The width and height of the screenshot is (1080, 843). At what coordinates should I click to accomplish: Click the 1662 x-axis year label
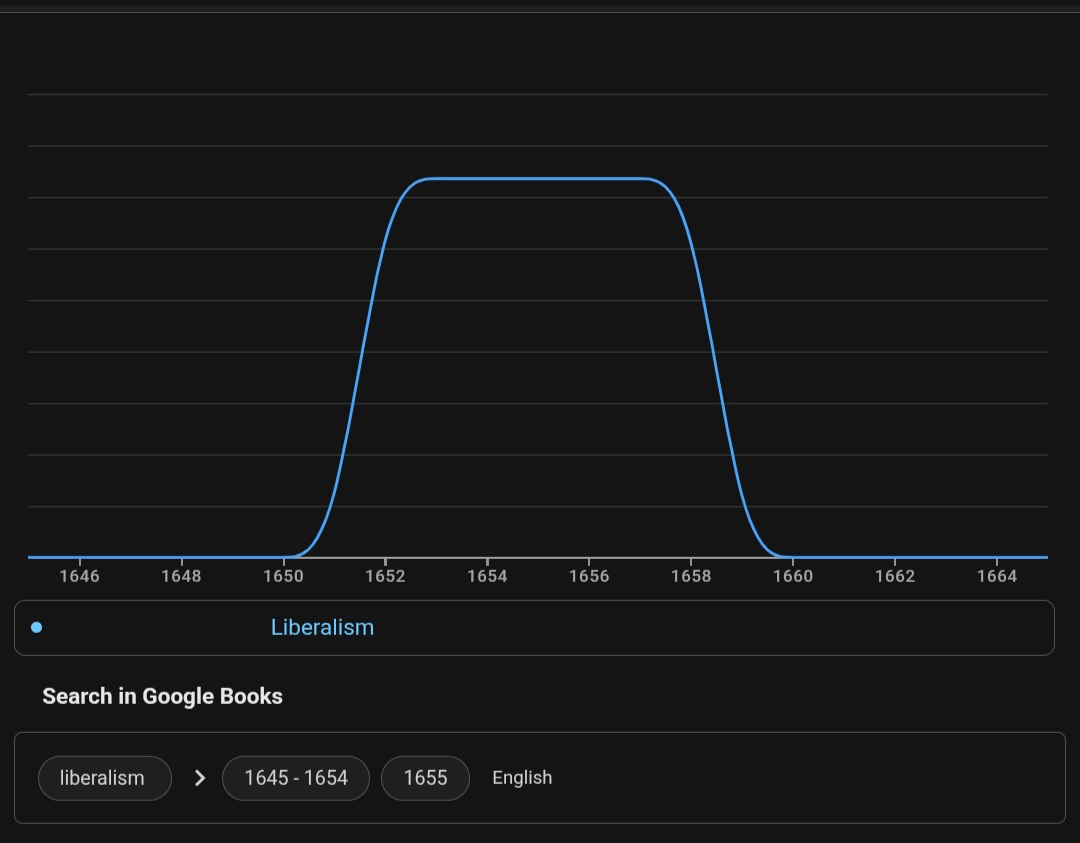[895, 576]
